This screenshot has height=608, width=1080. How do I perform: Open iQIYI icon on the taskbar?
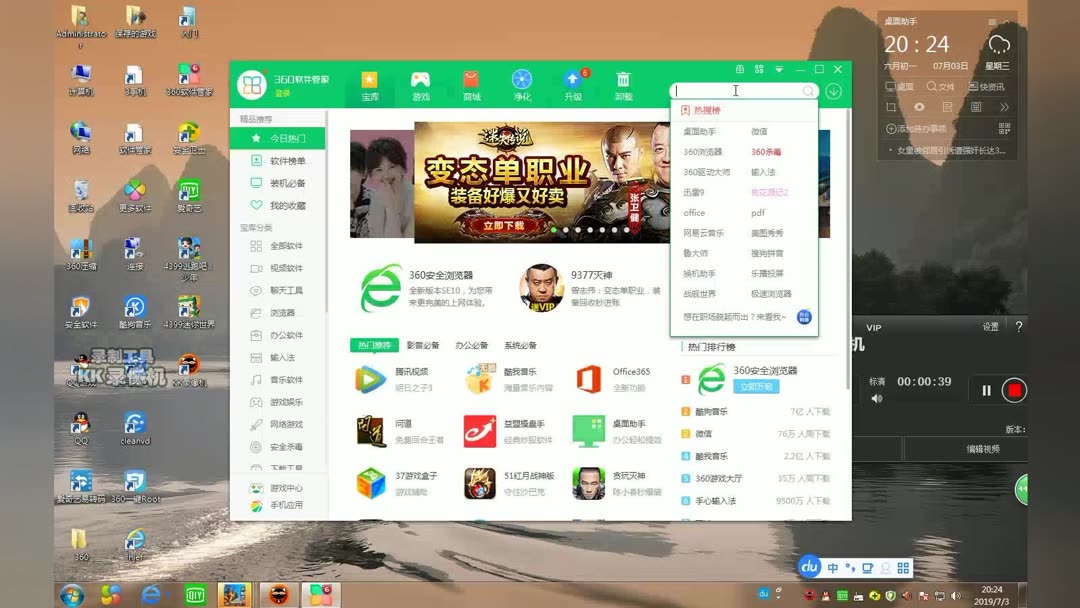195,595
